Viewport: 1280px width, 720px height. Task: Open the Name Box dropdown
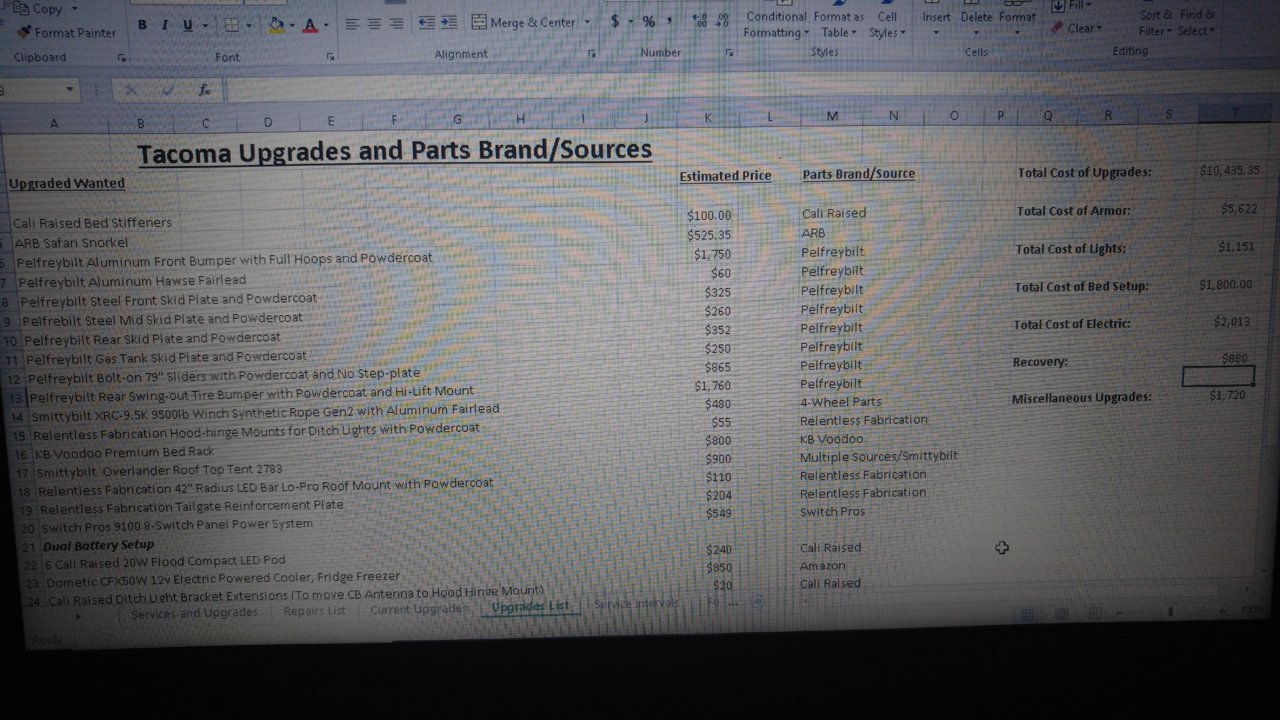[x=69, y=90]
